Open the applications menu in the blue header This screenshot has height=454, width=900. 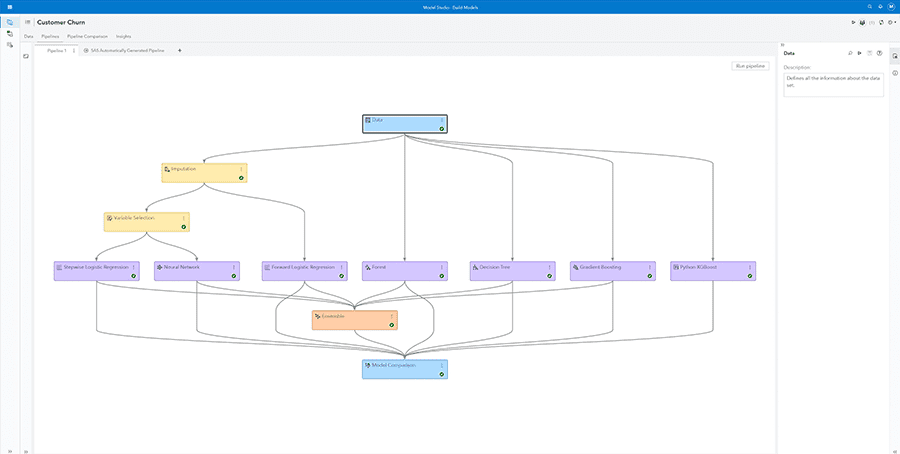[10, 7]
